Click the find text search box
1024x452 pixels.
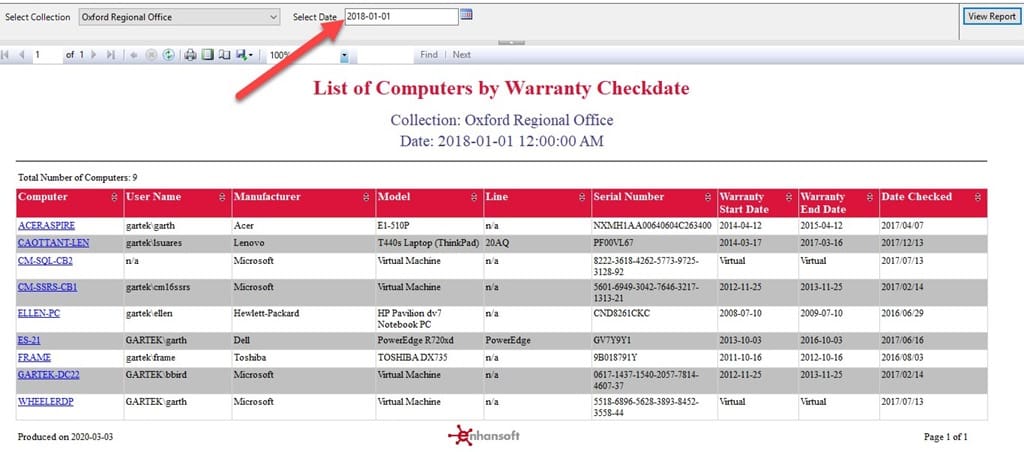pos(385,55)
